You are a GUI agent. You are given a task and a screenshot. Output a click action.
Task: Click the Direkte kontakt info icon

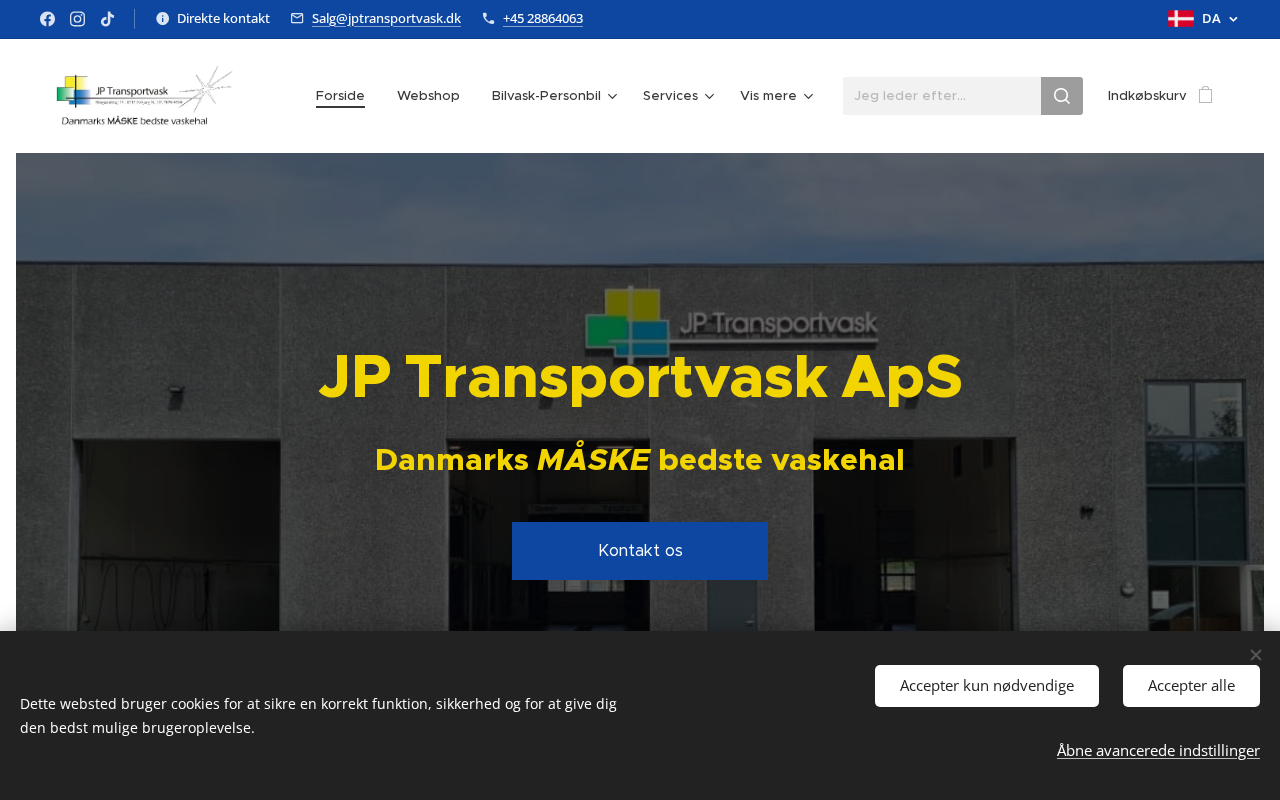163,18
